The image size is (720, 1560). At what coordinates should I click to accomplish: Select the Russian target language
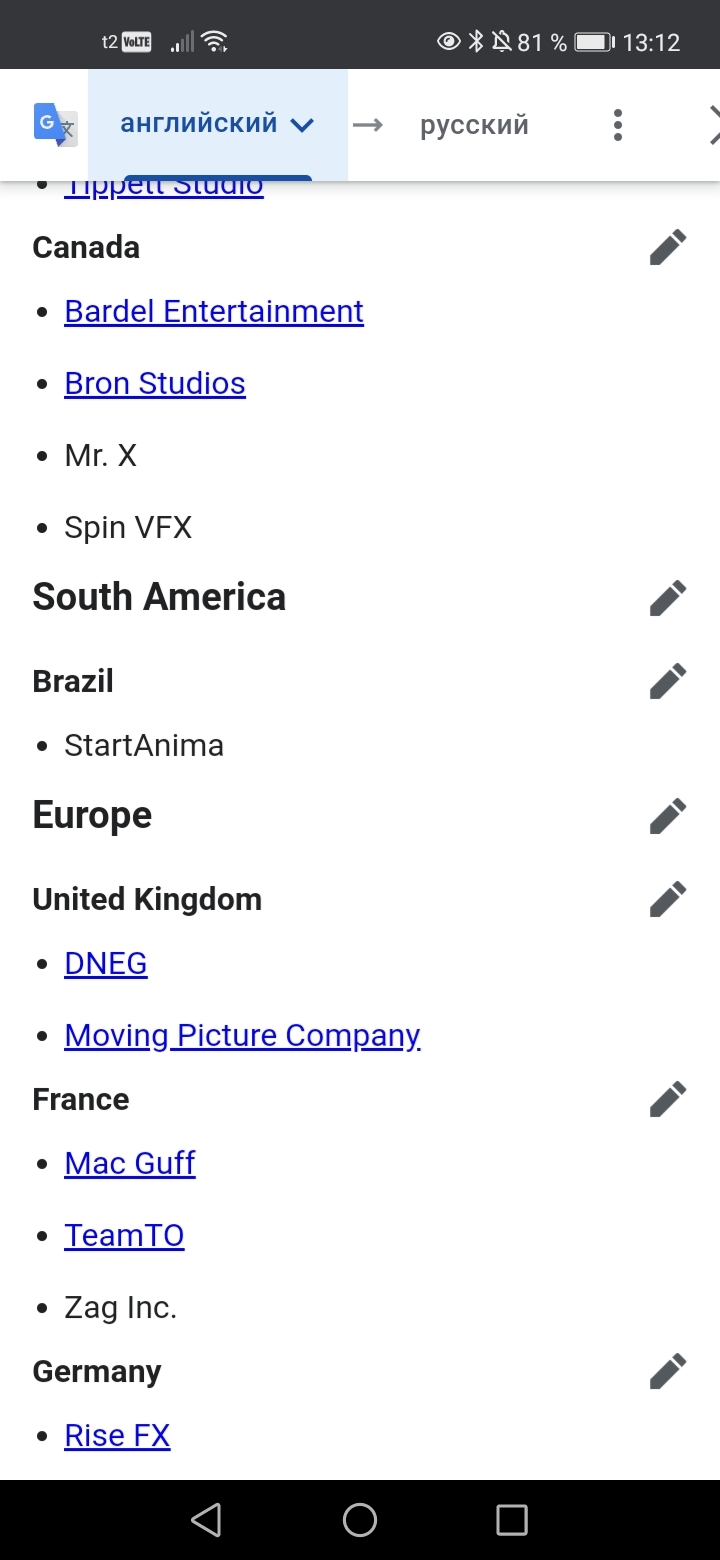(x=474, y=125)
